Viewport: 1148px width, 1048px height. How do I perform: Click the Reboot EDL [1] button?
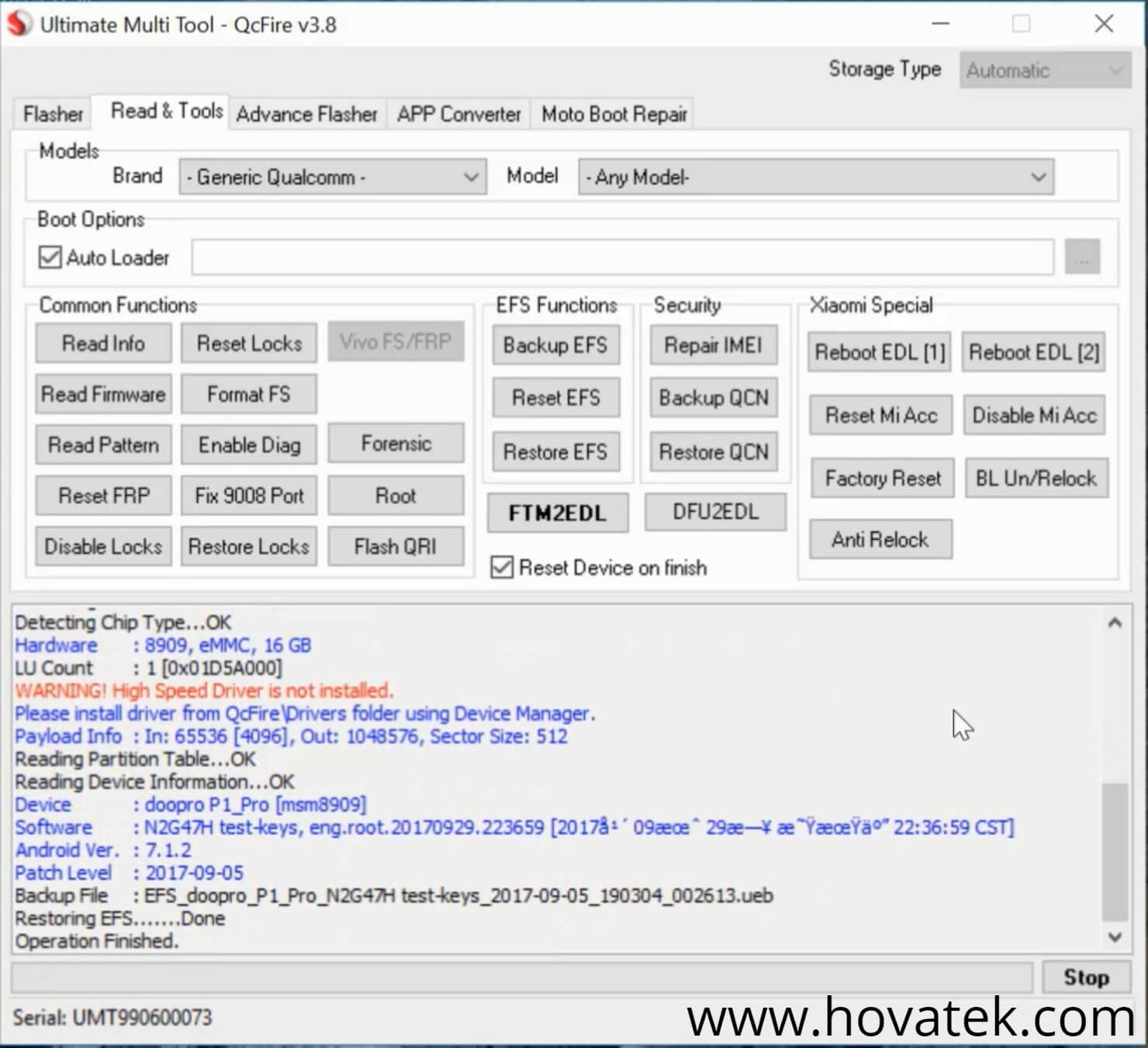pos(880,352)
